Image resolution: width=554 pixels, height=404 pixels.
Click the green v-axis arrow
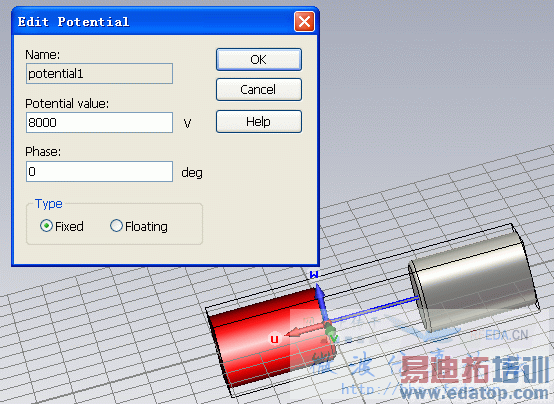[331, 334]
